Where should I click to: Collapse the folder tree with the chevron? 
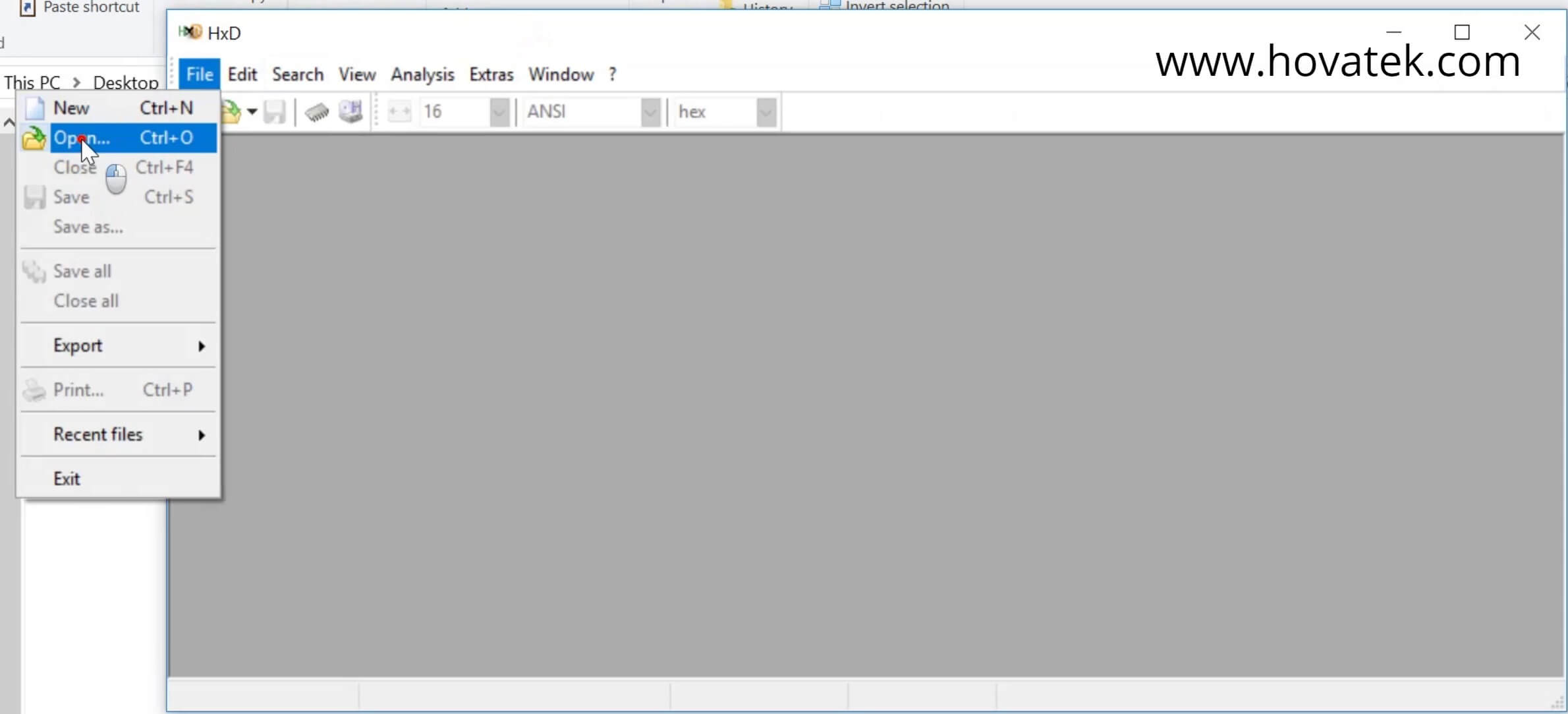9,121
